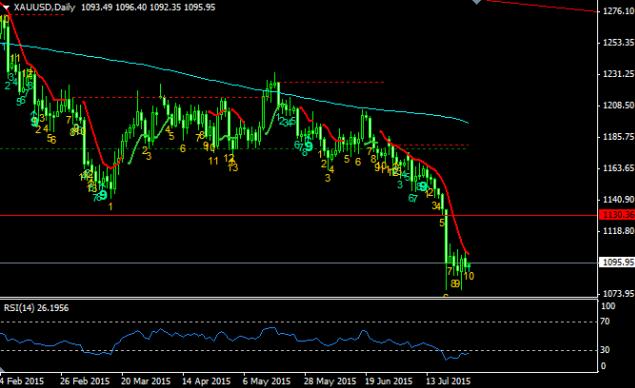Viewport: 635px width, 388px height.
Task: Click the yellow count 1 below March low
Action: pos(111,207)
